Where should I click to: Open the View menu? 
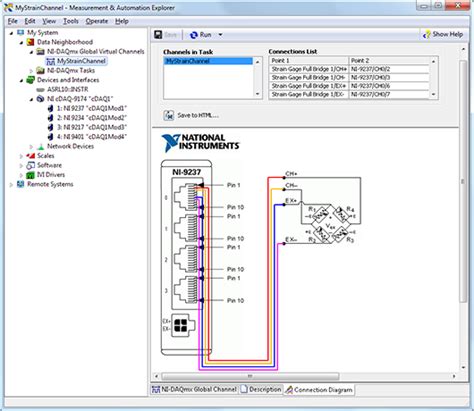[x=49, y=21]
